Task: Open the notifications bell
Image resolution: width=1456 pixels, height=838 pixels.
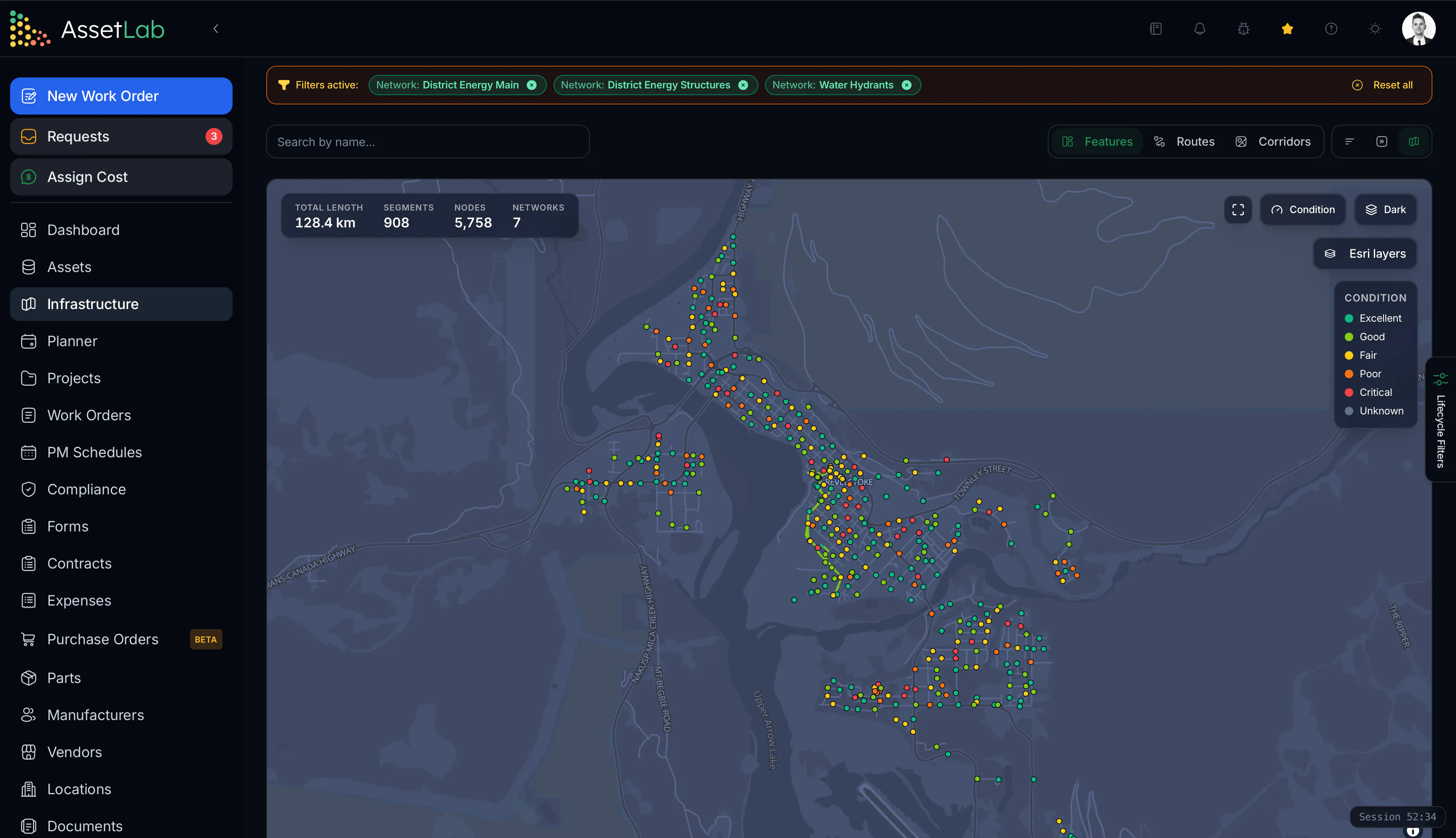Action: pyautogui.click(x=1199, y=29)
